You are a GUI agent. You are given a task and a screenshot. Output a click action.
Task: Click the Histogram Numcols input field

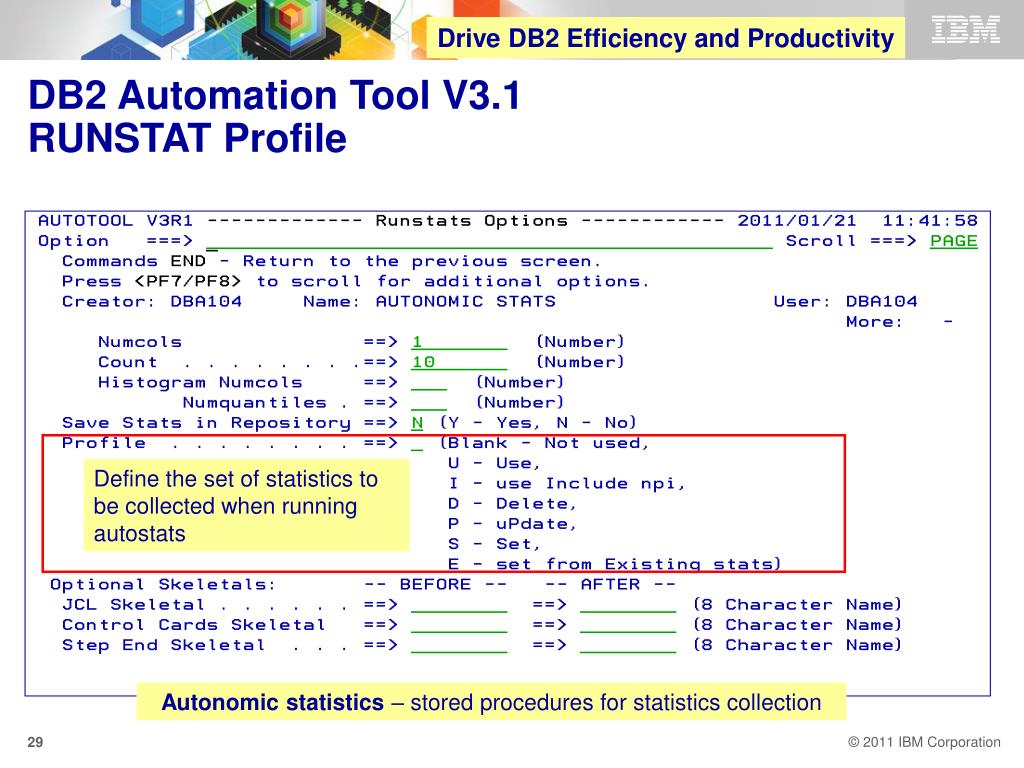point(429,383)
